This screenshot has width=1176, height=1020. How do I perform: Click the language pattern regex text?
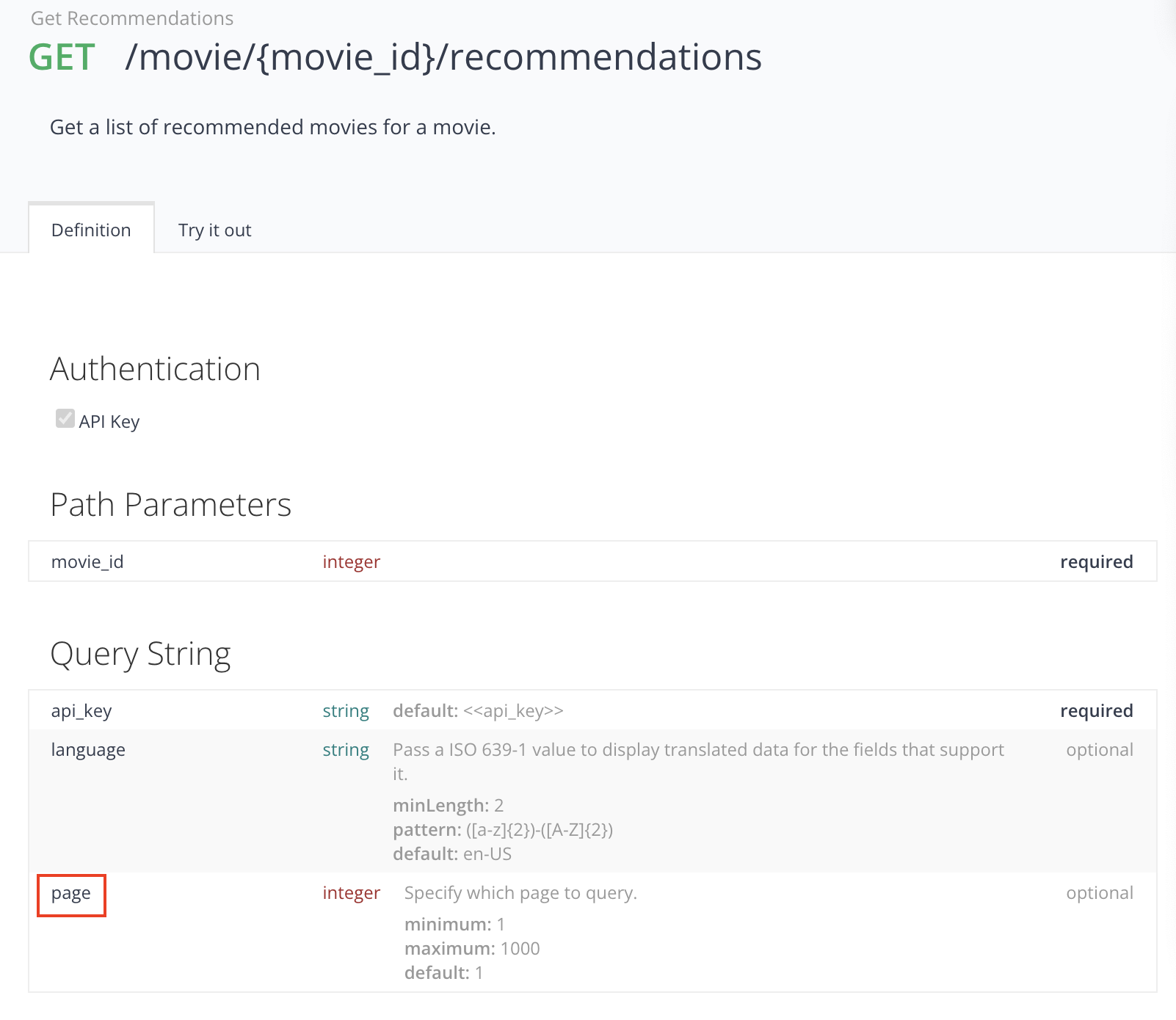(539, 830)
